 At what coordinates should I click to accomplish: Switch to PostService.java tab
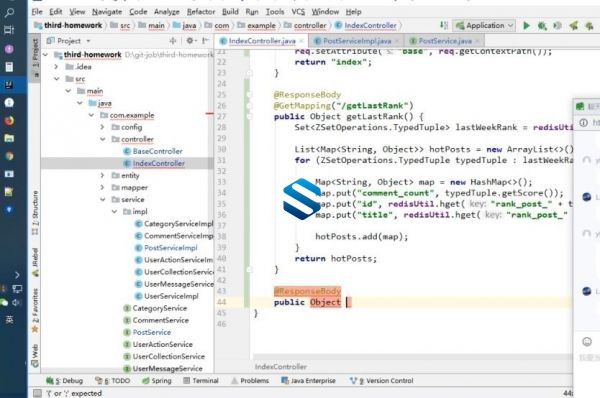coord(445,41)
